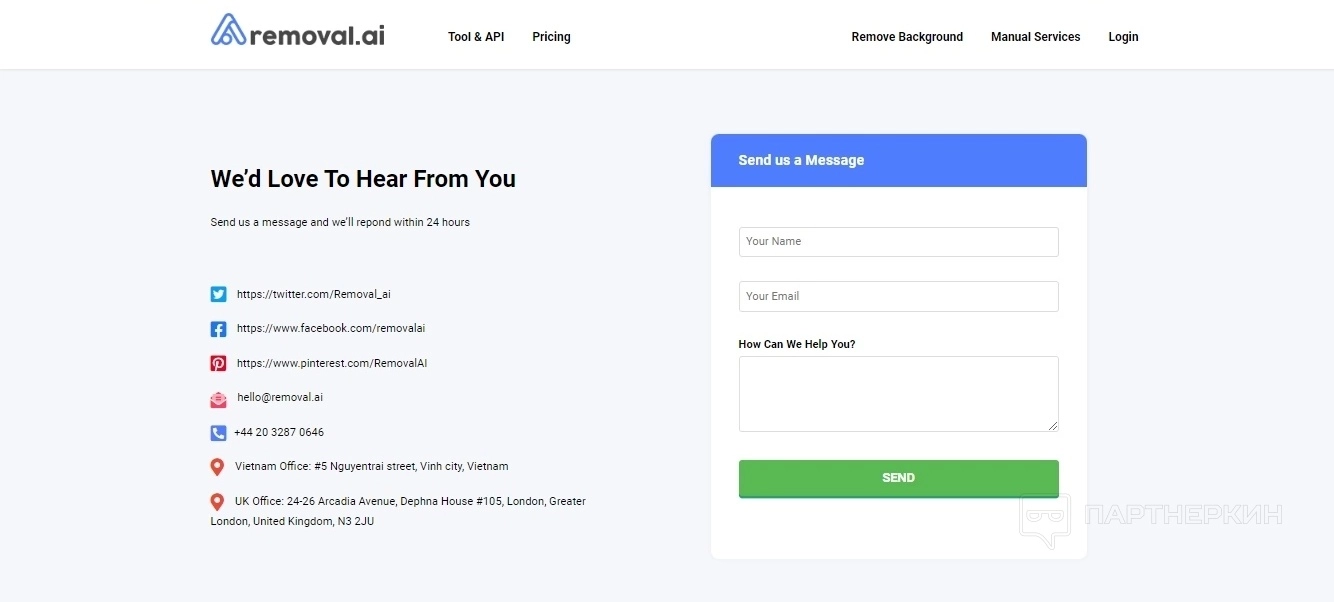
Task: Click the hello@removal.ai email address
Action: coord(280,398)
